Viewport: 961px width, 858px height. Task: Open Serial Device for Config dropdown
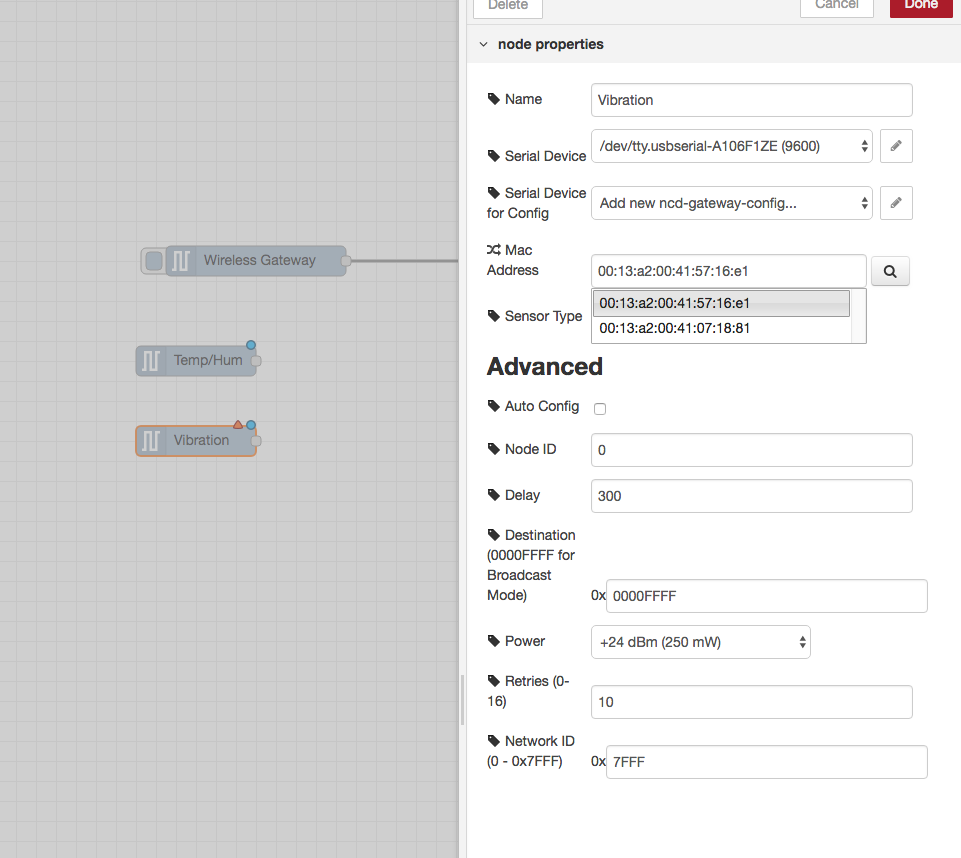731,203
